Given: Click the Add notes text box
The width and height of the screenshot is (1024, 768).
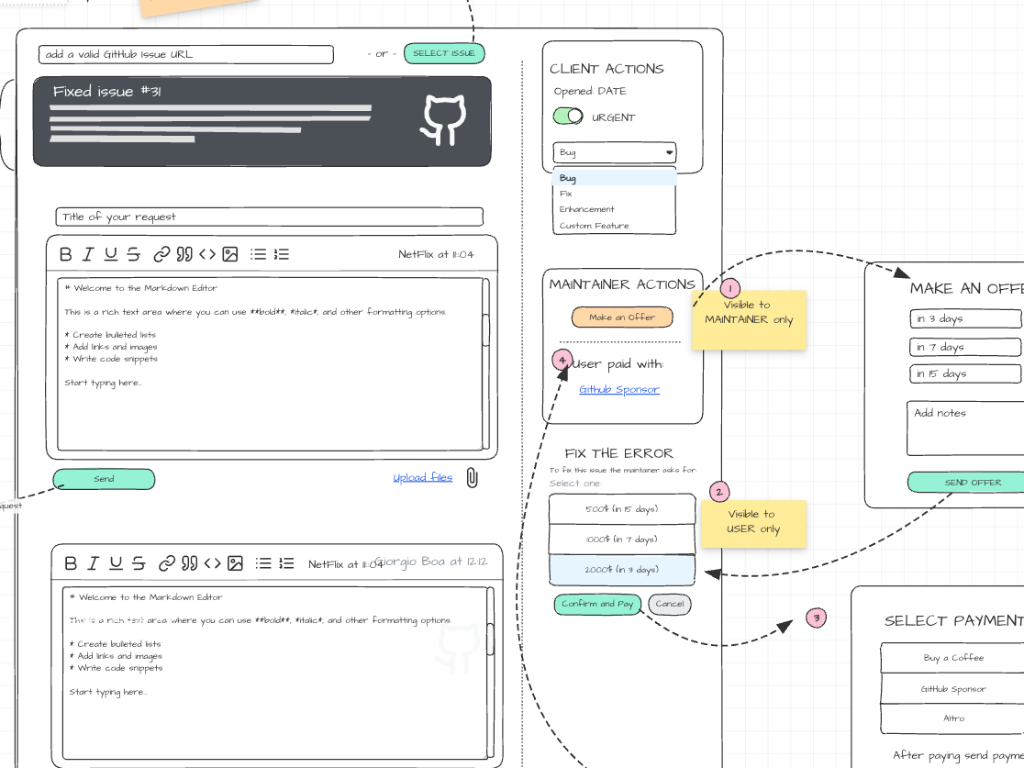Looking at the screenshot, I should (x=965, y=428).
